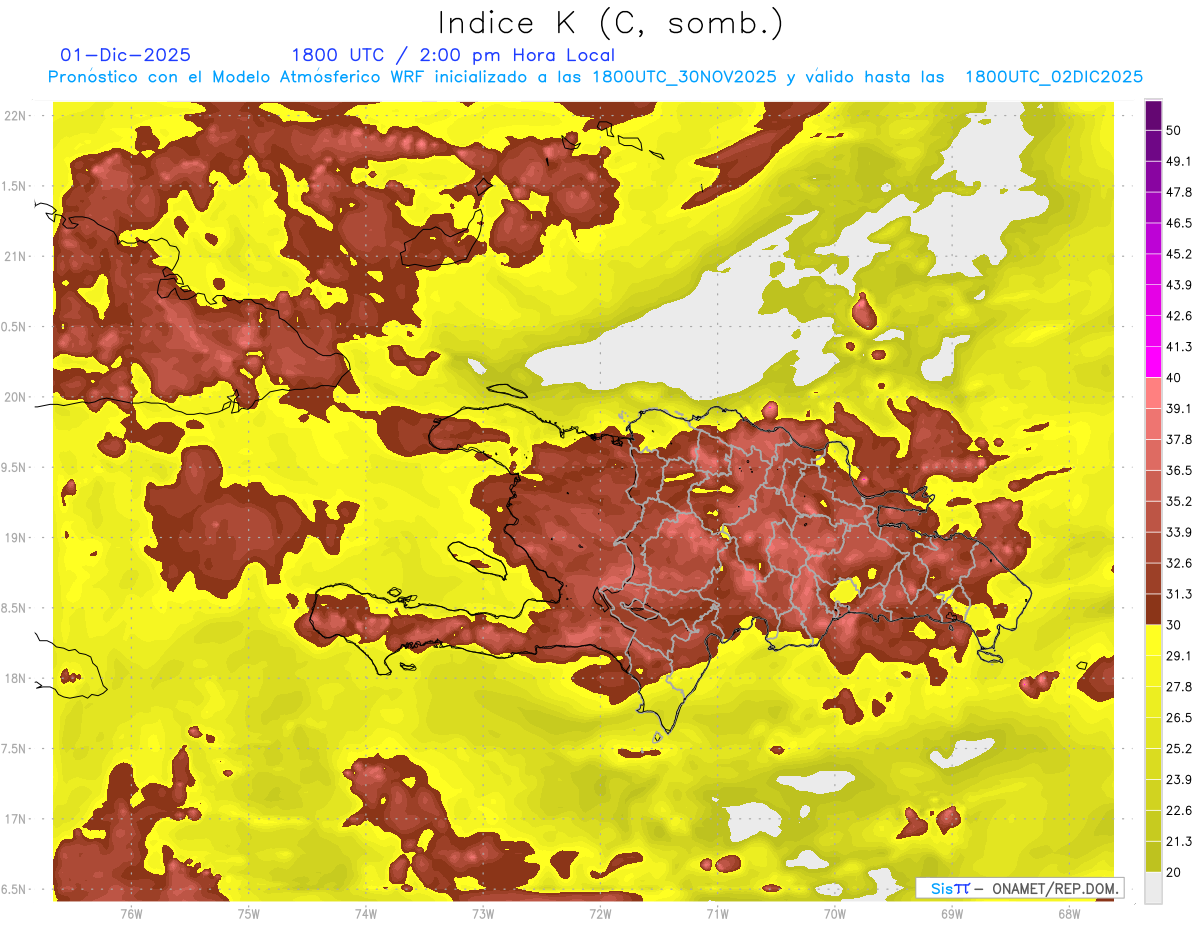Click the "SisTT - ONAMET/REP.DOM." credit label
Image resolution: width=1200 pixels, height=927 pixels.
1019,888
